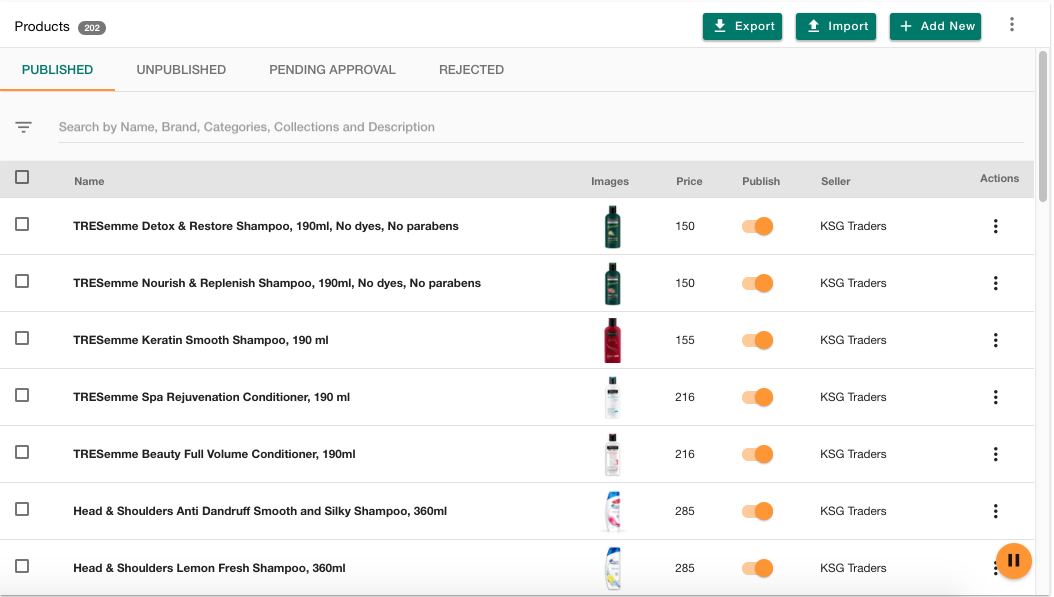Open TRESemme Nourish & Replenish bottle image
1054x597 pixels.
612,284
